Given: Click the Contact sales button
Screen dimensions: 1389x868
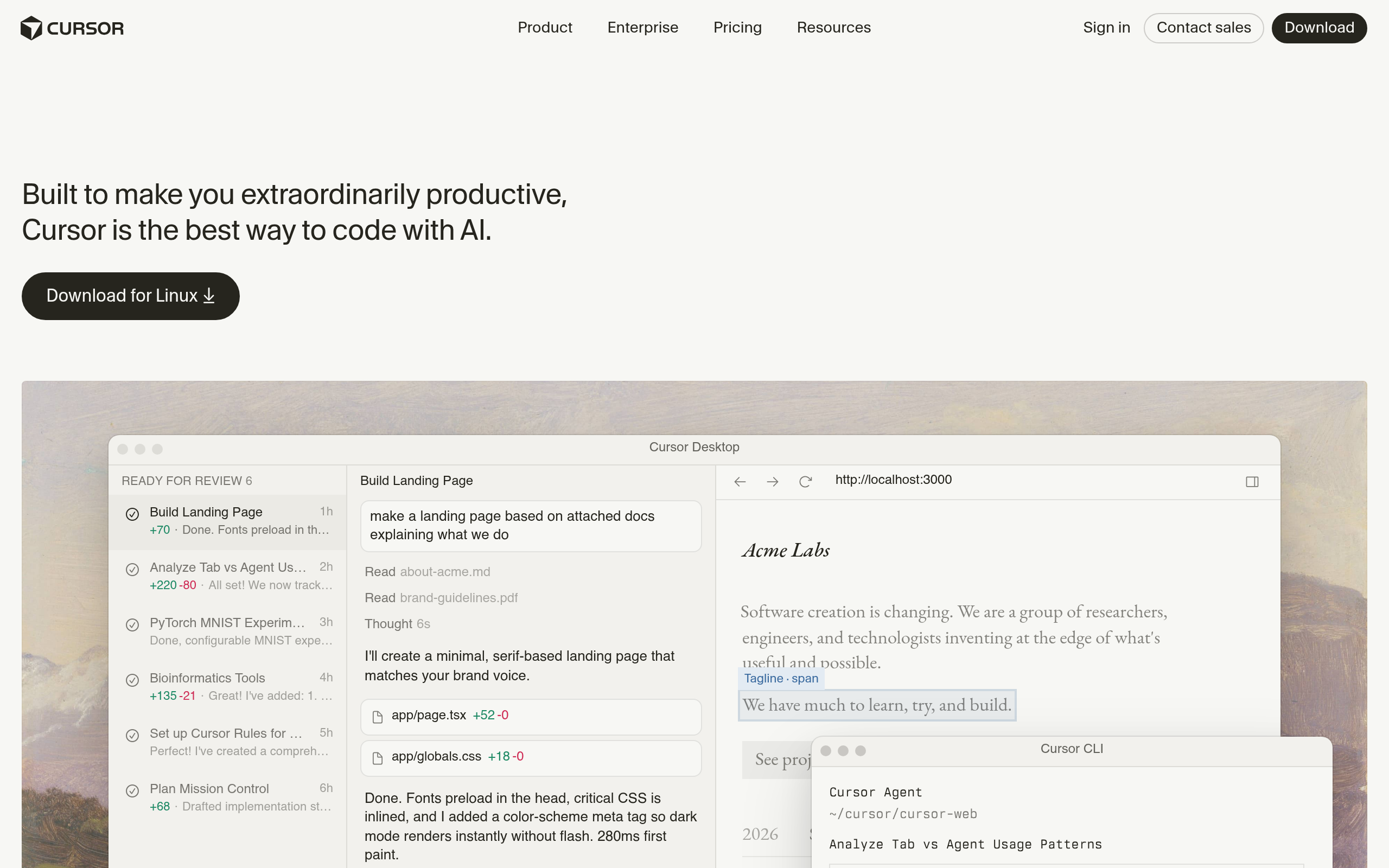Looking at the screenshot, I should click(x=1203, y=28).
